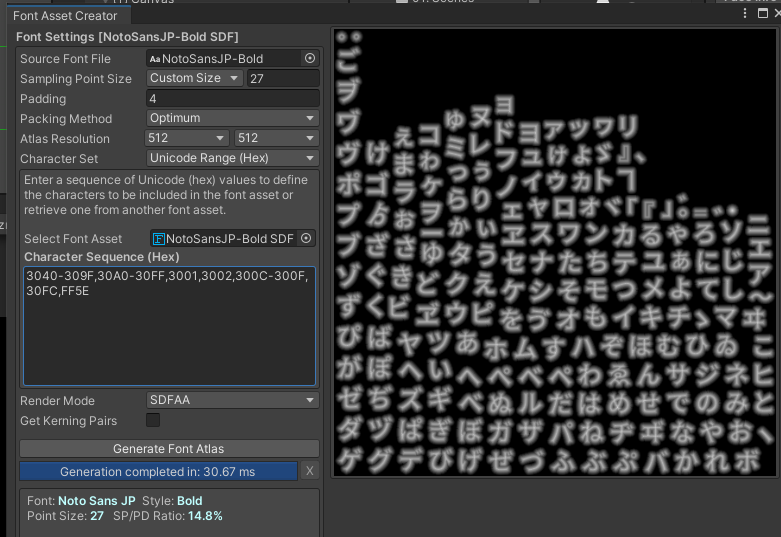781x537 pixels.
Task: Open object picker for Source Font File
Action: 310,58
